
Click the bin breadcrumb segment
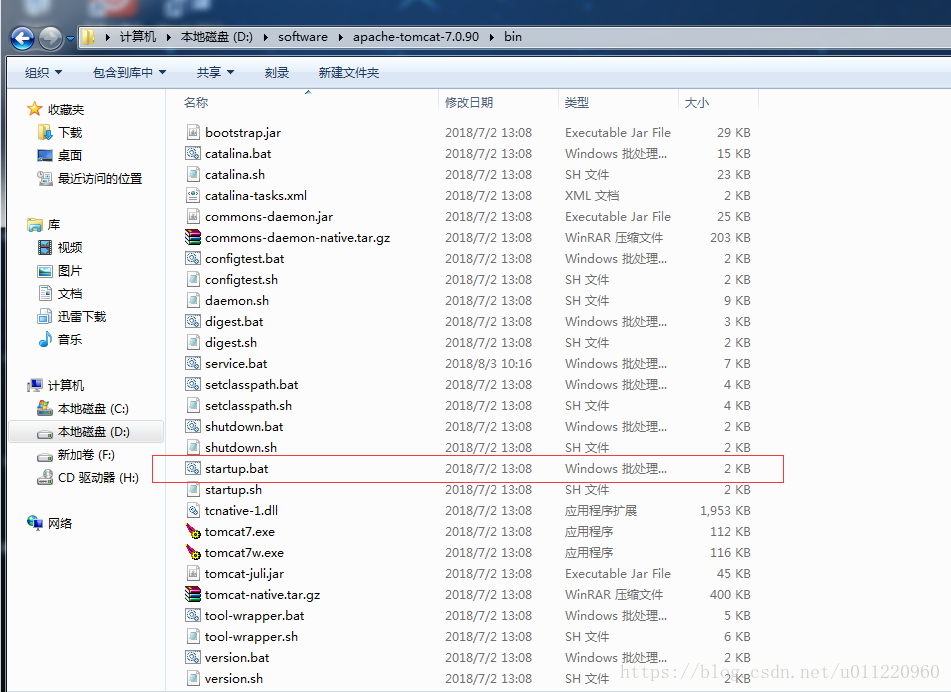click(512, 37)
